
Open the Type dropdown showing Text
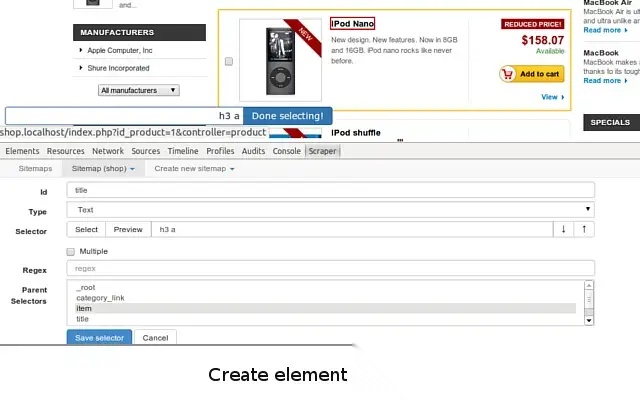pos(331,210)
